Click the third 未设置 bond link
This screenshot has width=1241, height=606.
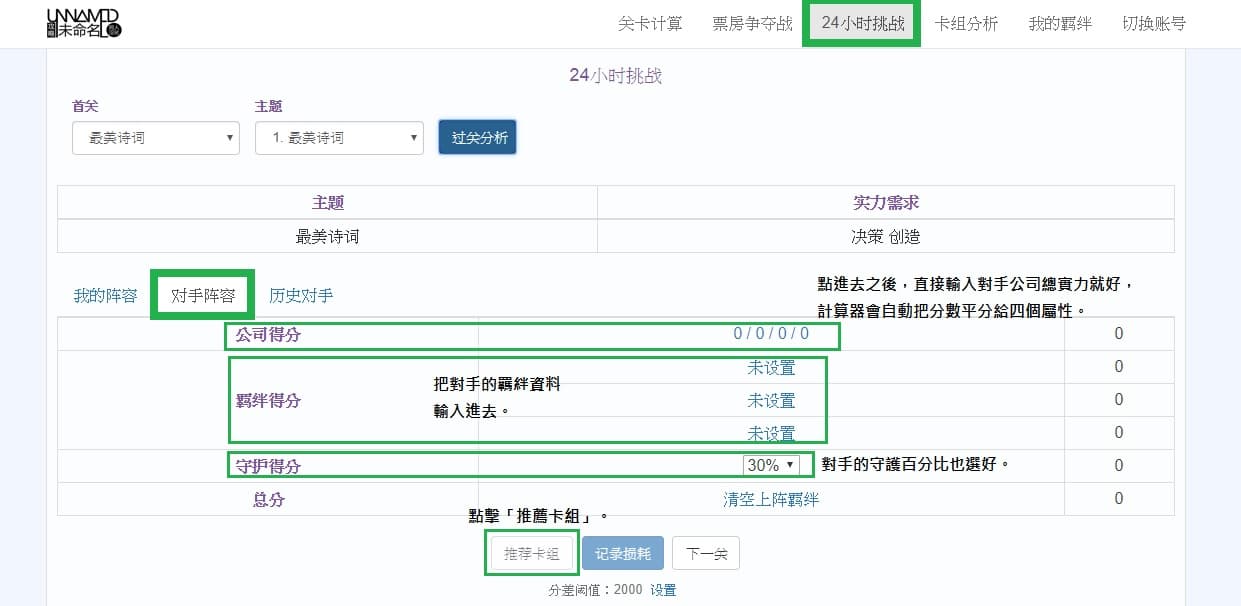(x=771, y=433)
